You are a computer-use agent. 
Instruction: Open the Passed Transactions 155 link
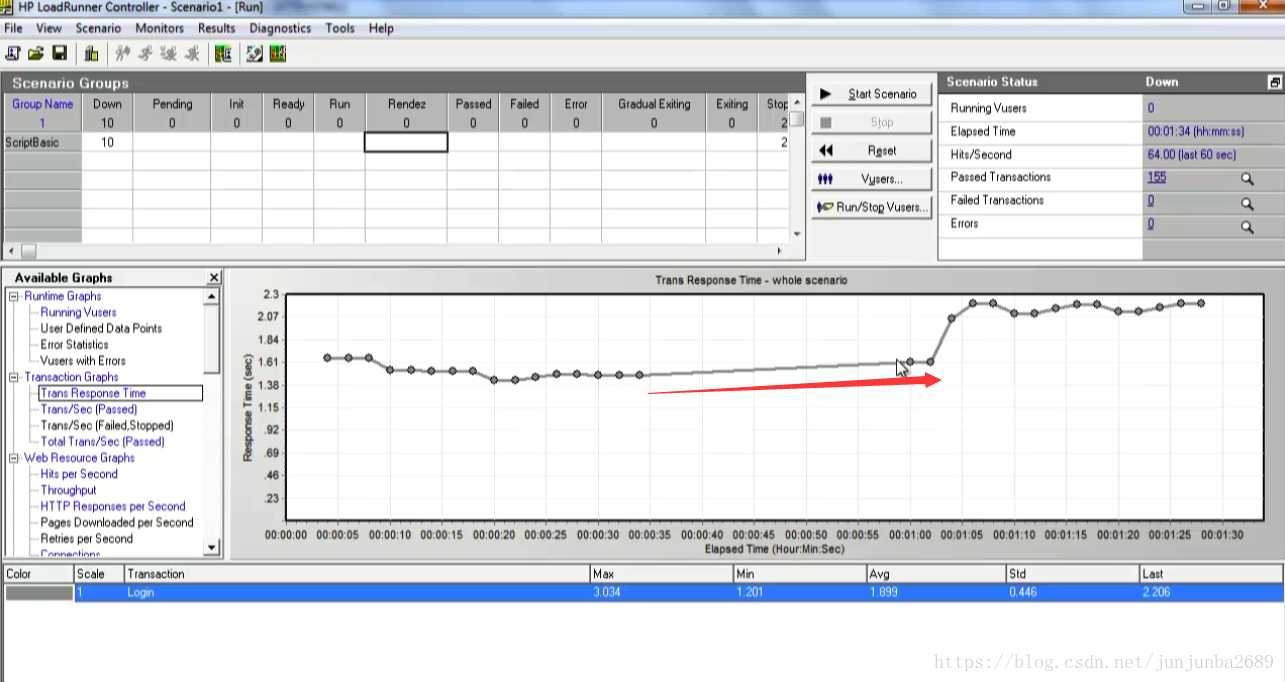click(1156, 177)
